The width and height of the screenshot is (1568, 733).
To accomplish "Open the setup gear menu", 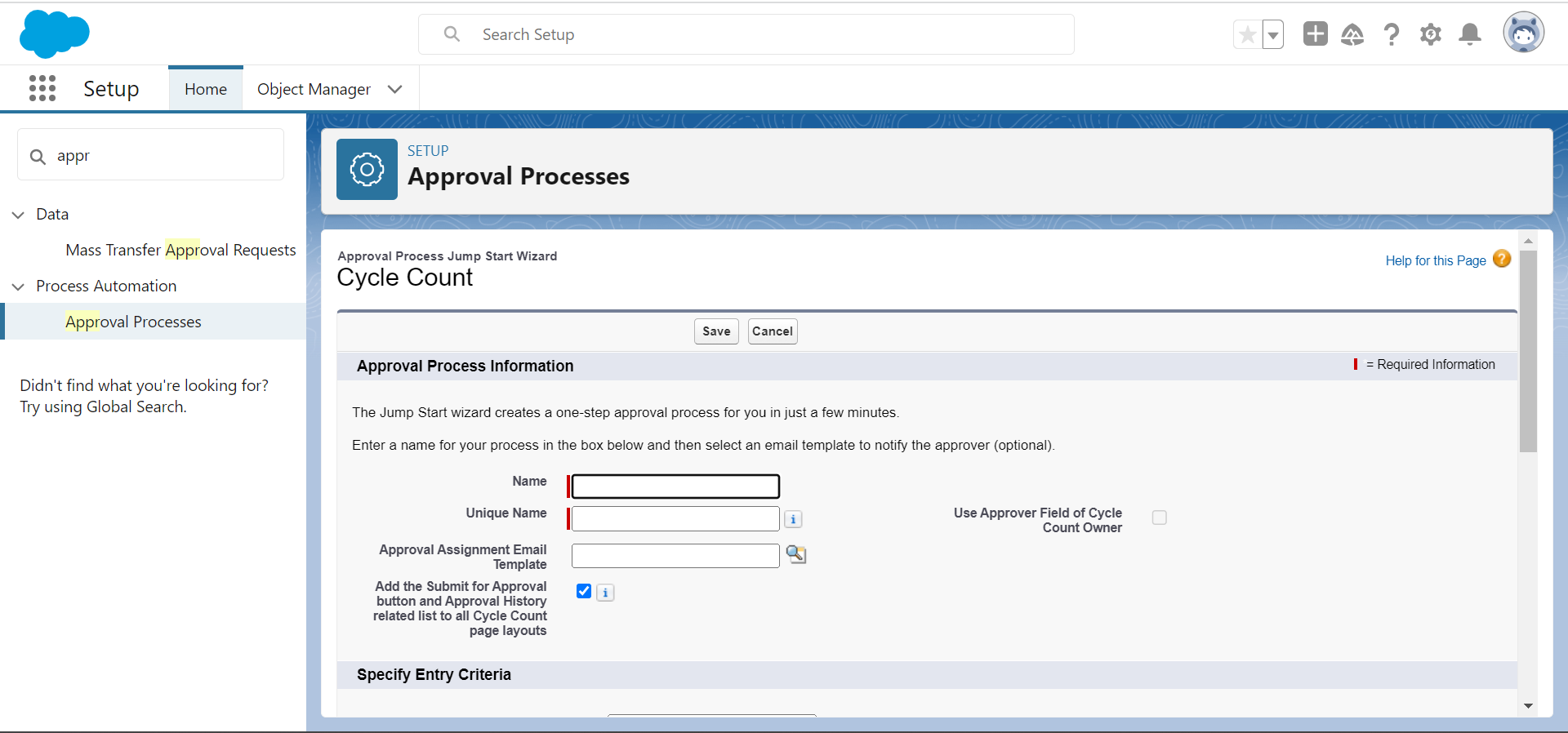I will [x=1431, y=34].
